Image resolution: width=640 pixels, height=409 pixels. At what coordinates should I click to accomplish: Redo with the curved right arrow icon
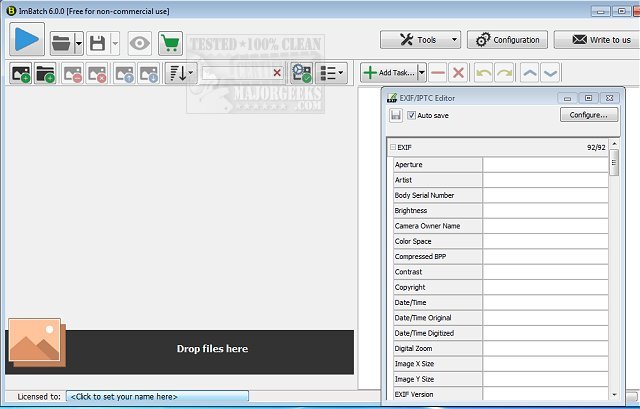click(504, 73)
